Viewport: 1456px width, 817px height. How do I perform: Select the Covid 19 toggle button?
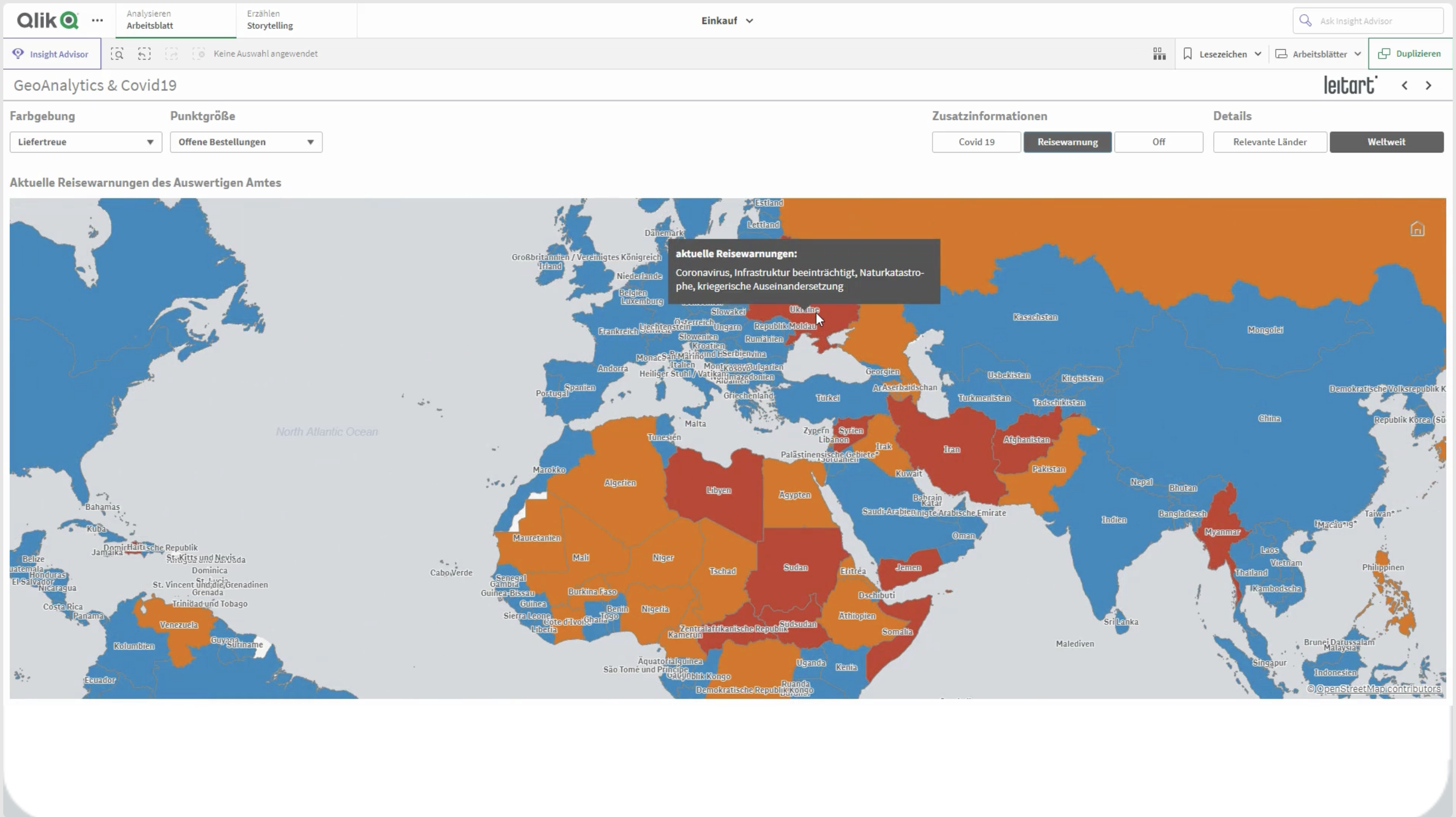click(976, 142)
